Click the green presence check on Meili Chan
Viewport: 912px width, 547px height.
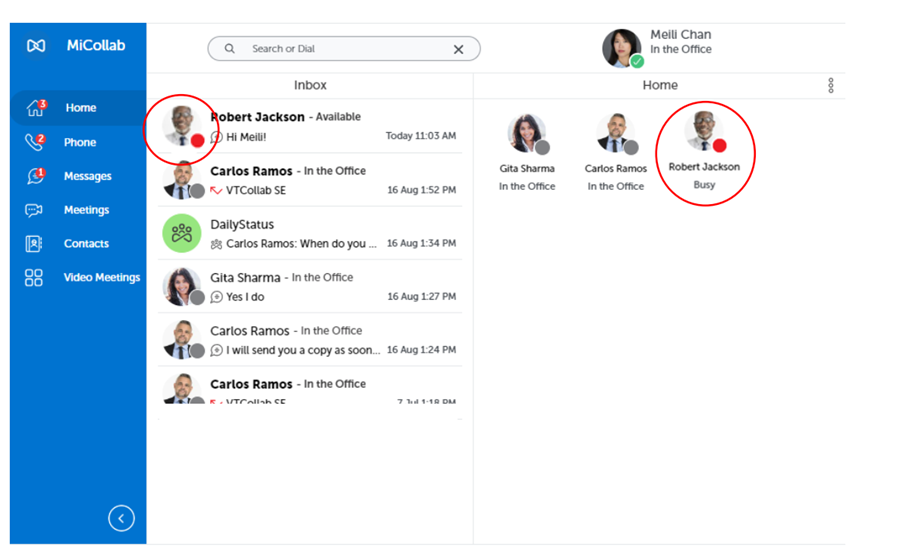[x=637, y=61]
